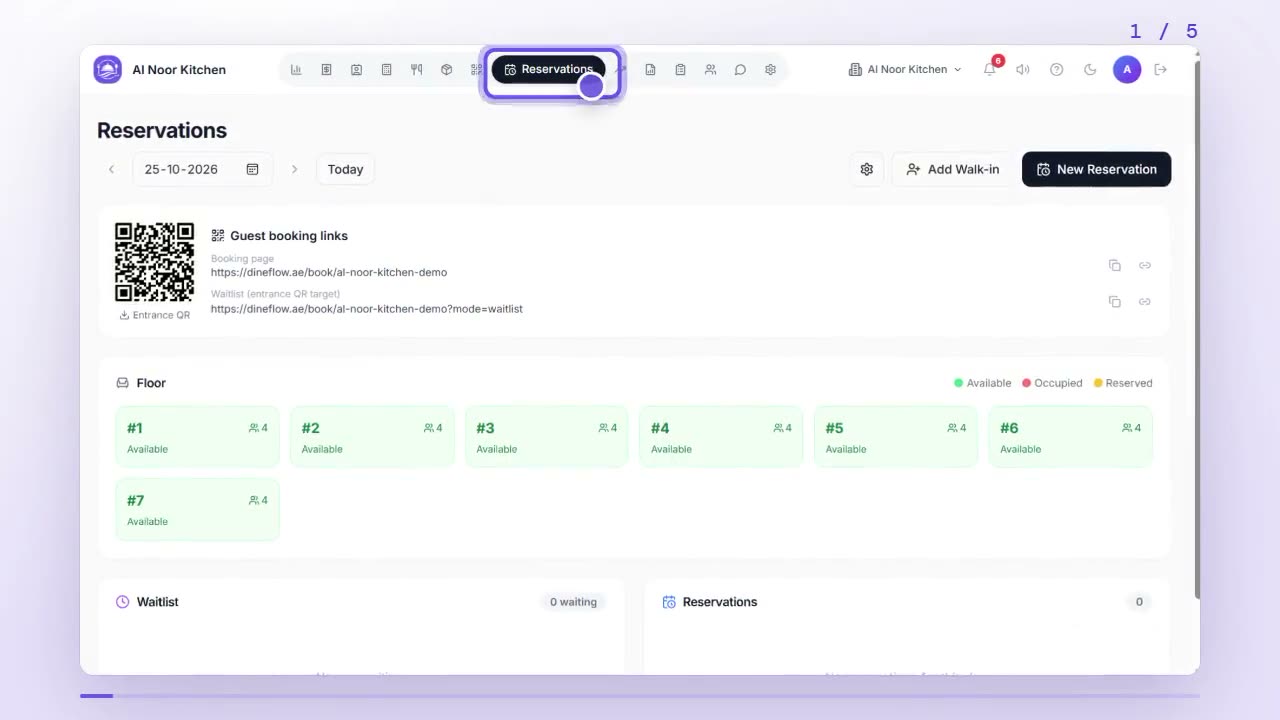Screen dimensions: 1280x720
Task: Select the Reservations tab in top navigation
Action: [x=549, y=70]
